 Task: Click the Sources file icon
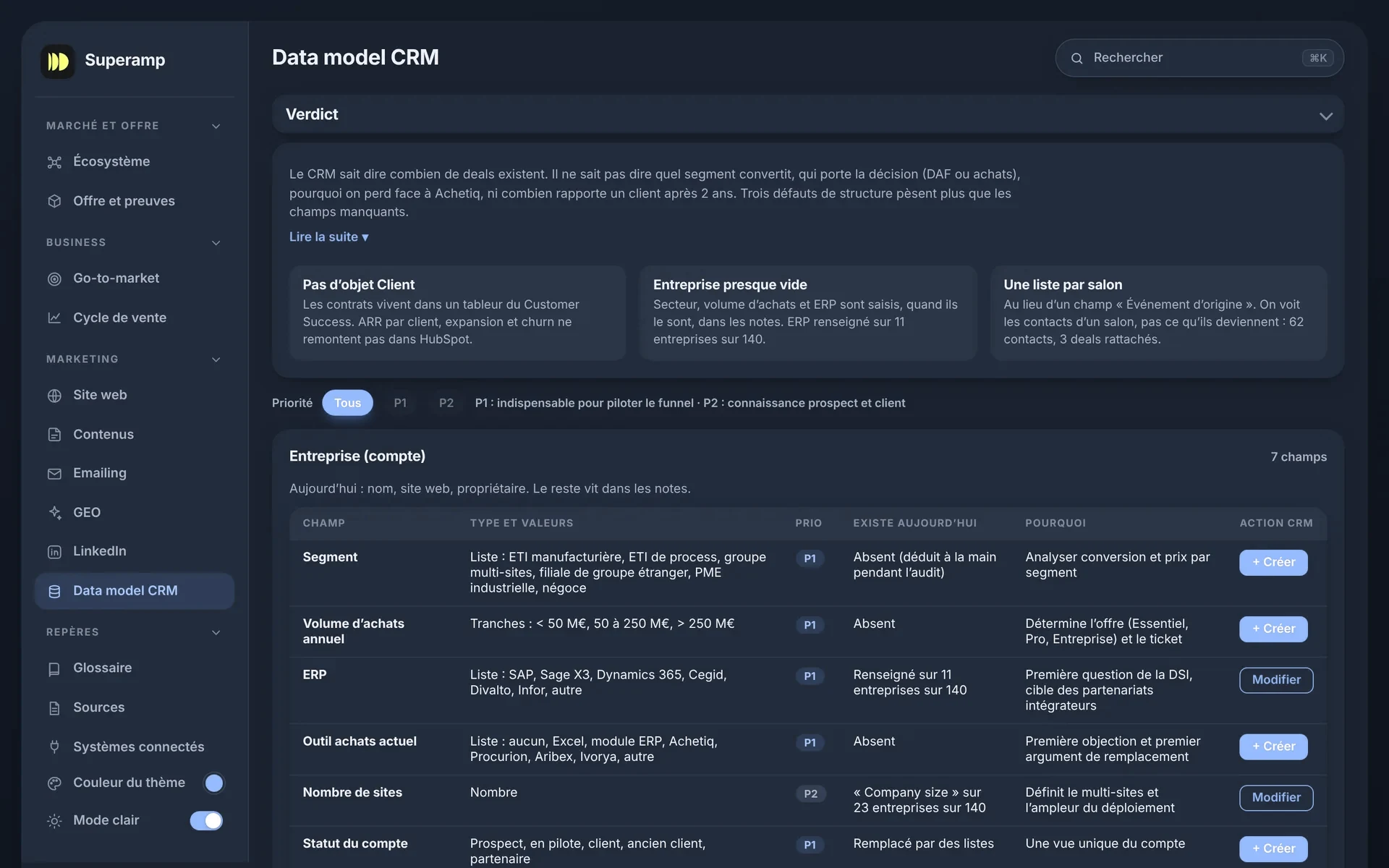pyautogui.click(x=54, y=707)
